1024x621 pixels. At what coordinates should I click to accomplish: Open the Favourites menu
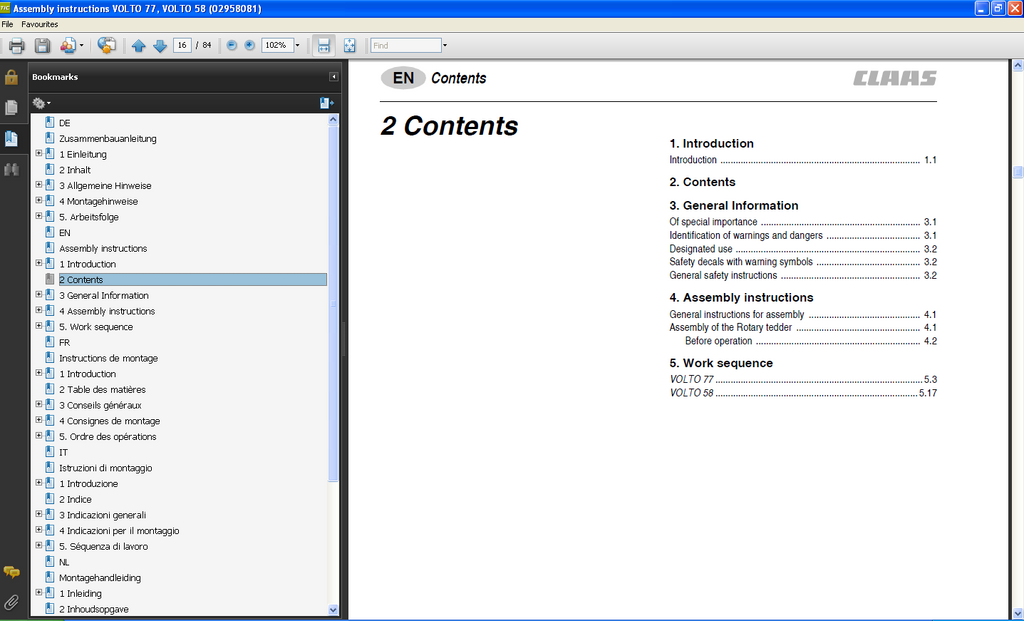pos(40,24)
